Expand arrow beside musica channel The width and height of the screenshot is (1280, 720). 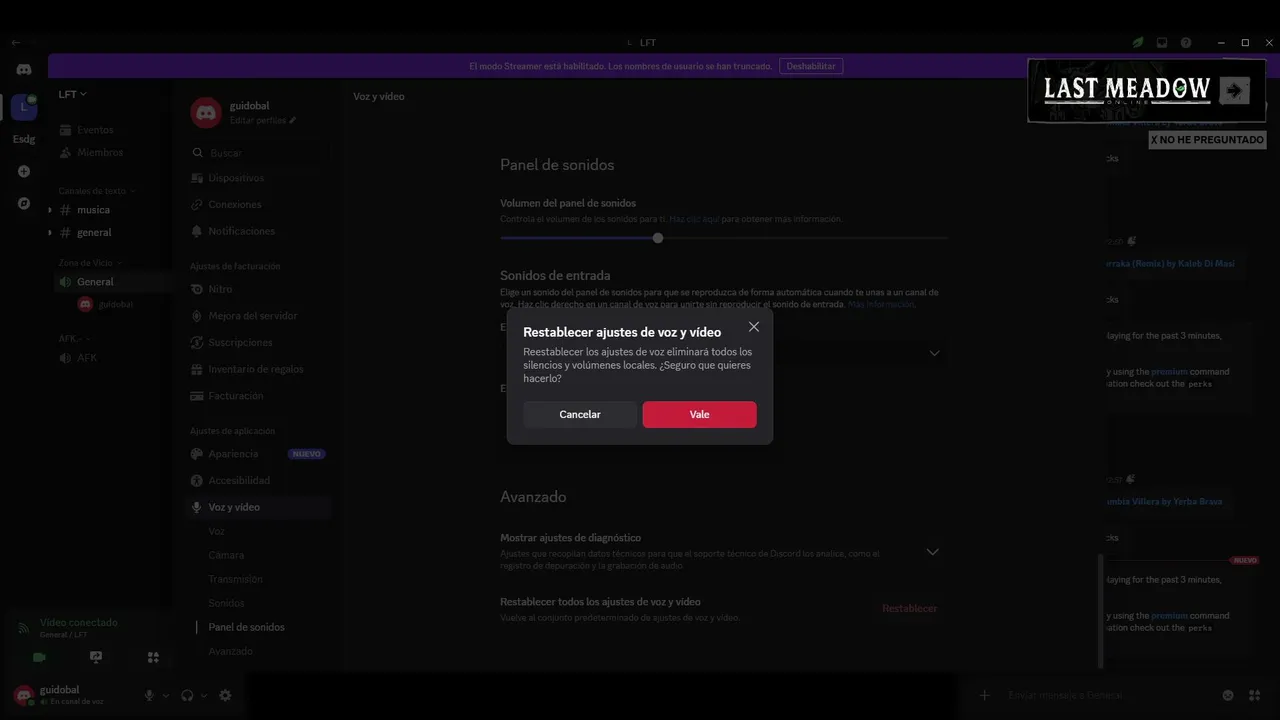click(50, 210)
